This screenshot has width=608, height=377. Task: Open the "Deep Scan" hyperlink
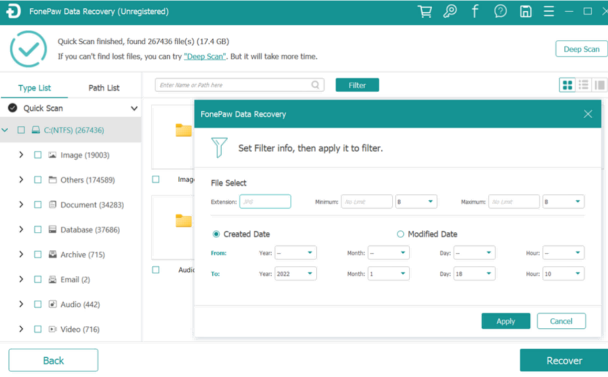point(205,56)
